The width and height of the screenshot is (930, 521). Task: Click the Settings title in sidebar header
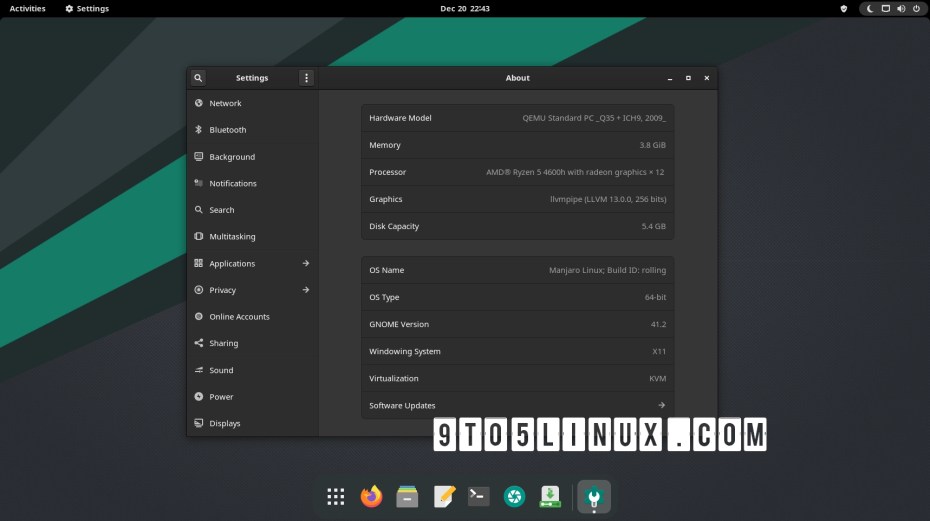tap(252, 78)
